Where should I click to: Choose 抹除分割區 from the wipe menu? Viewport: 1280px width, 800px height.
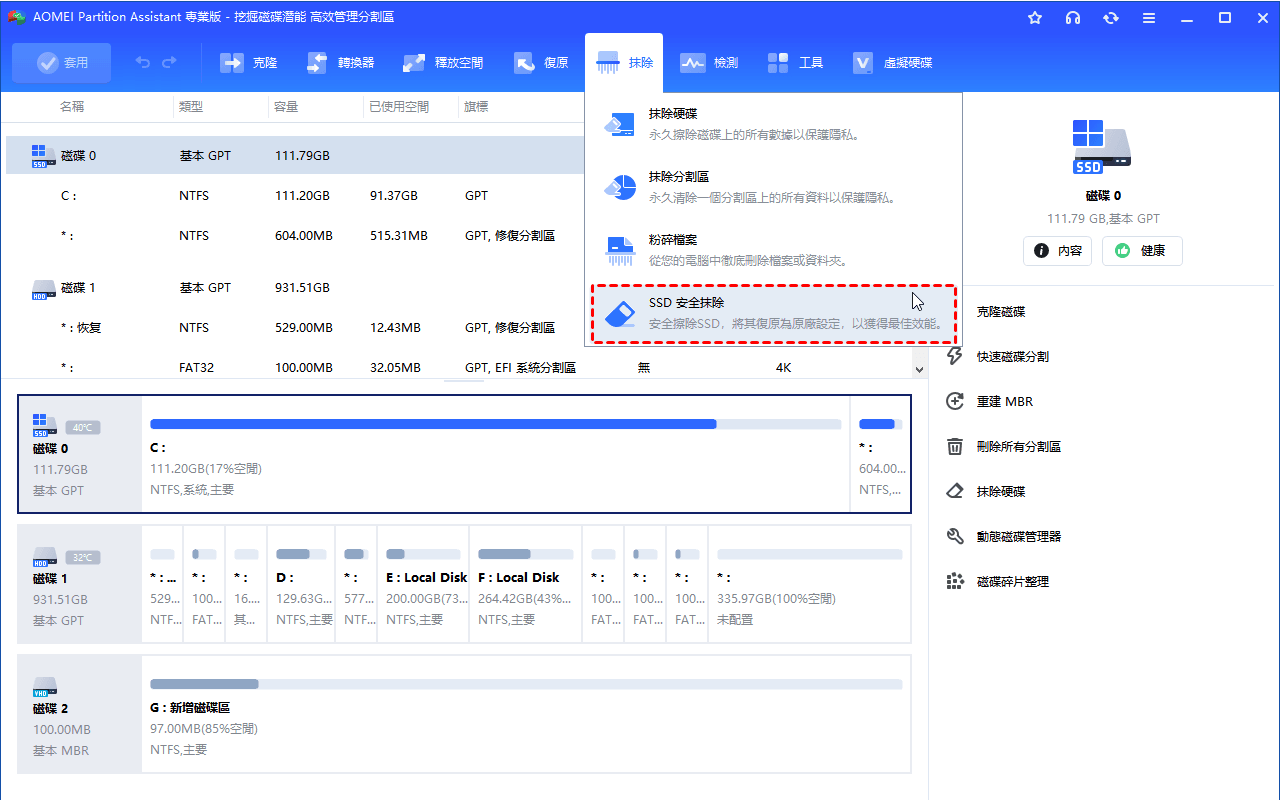pyautogui.click(x=774, y=187)
